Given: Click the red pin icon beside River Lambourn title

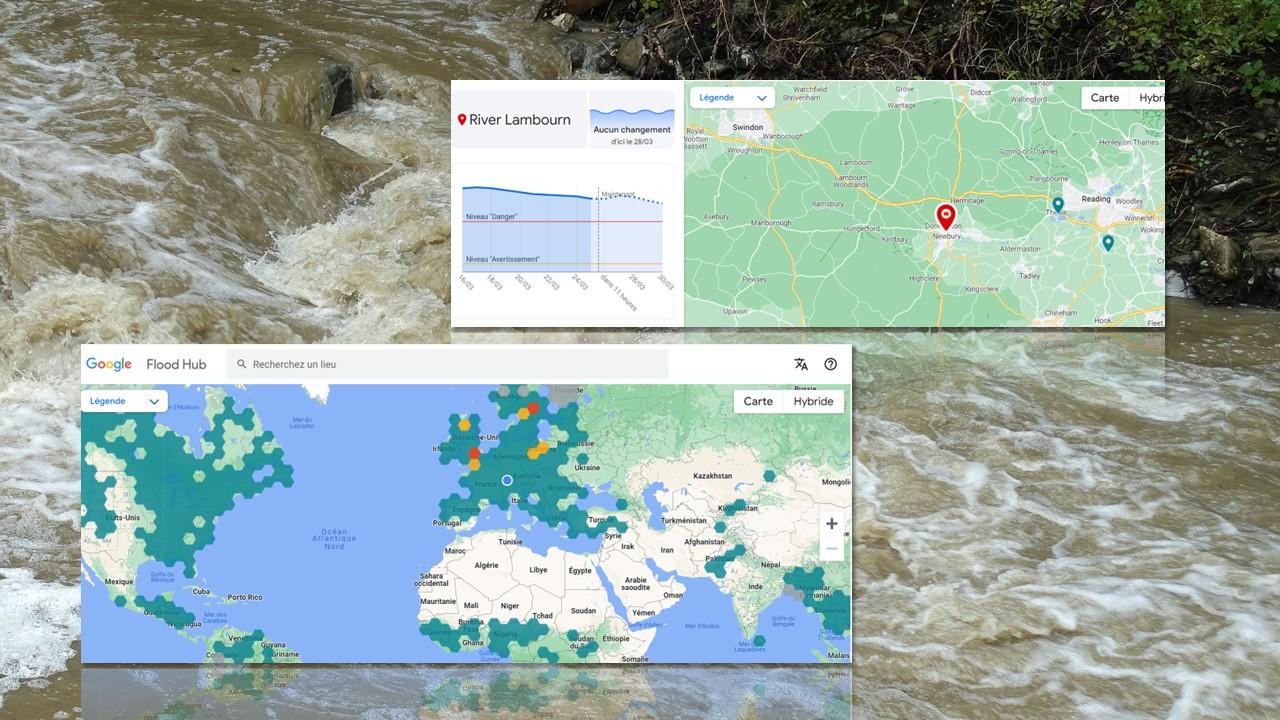Looking at the screenshot, I should click(462, 120).
